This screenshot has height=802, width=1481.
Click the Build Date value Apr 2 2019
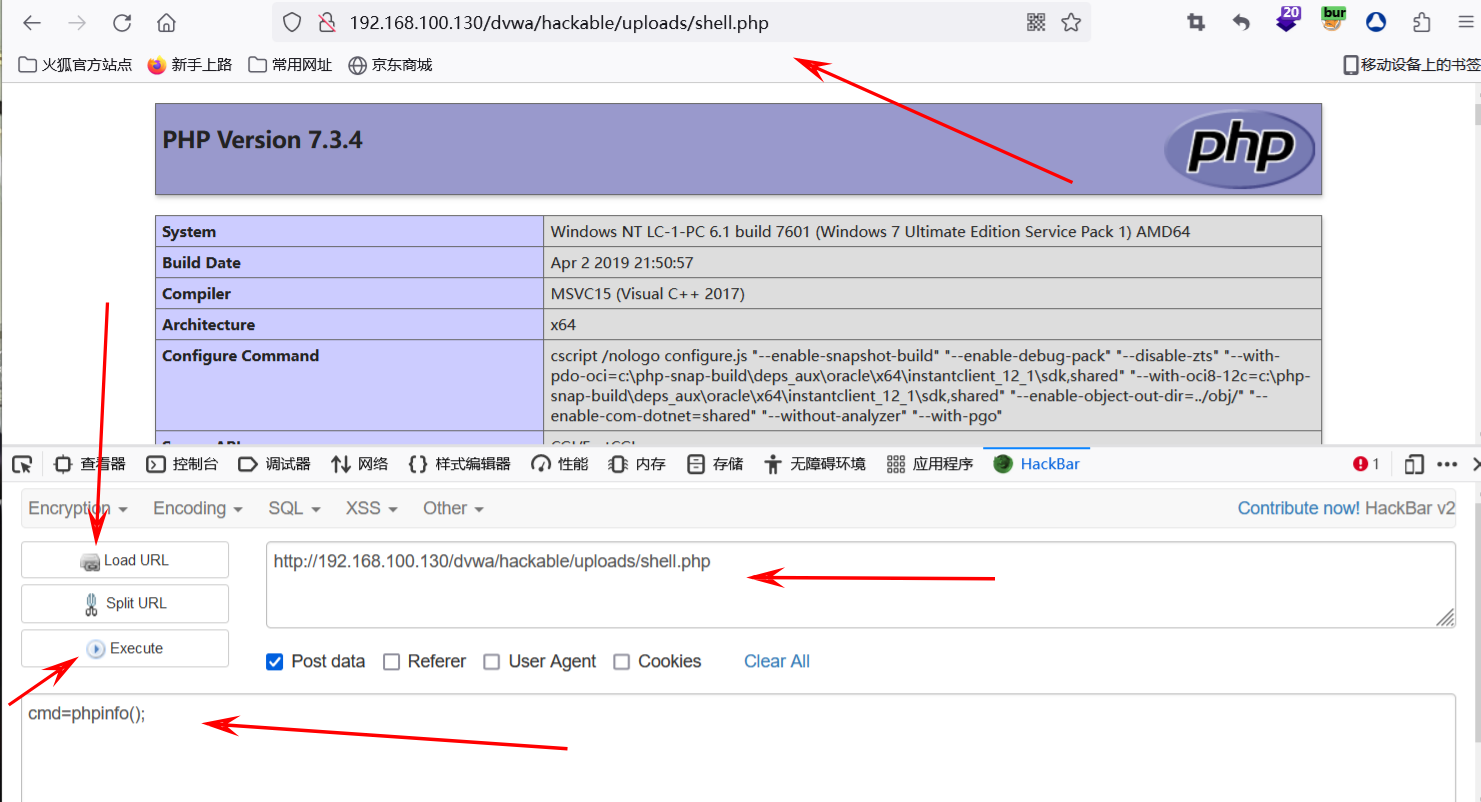tap(622, 263)
